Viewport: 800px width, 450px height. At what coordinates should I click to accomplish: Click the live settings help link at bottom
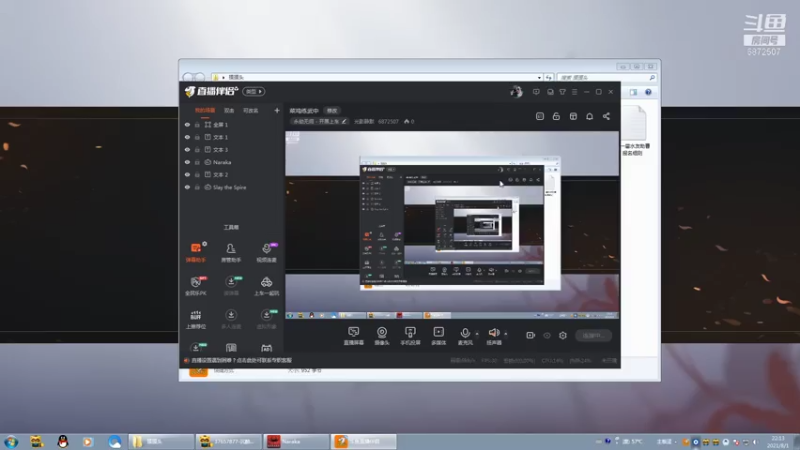coord(241,360)
